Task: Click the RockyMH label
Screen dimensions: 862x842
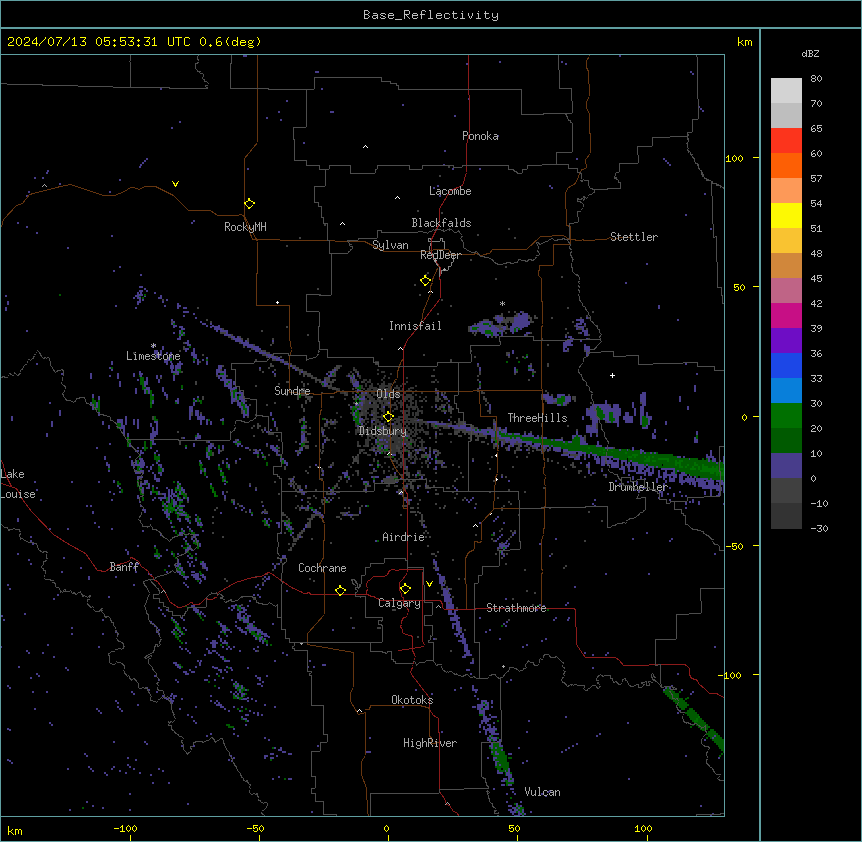Action: click(x=245, y=227)
